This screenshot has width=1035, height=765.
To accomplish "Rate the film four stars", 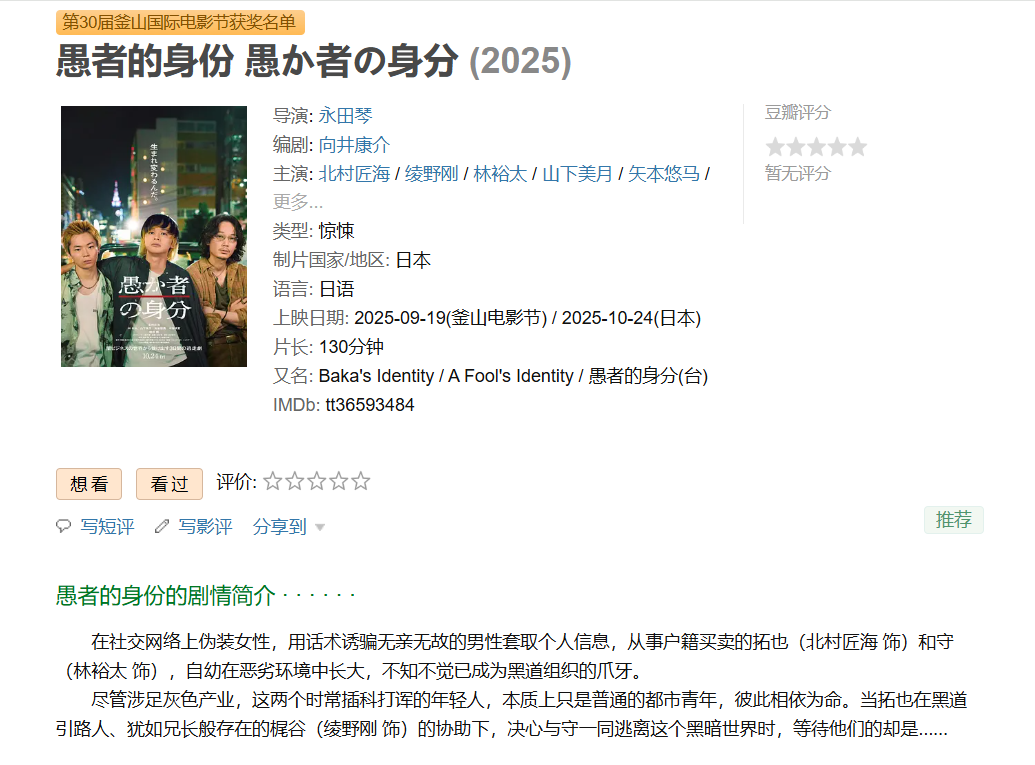I will (x=339, y=481).
